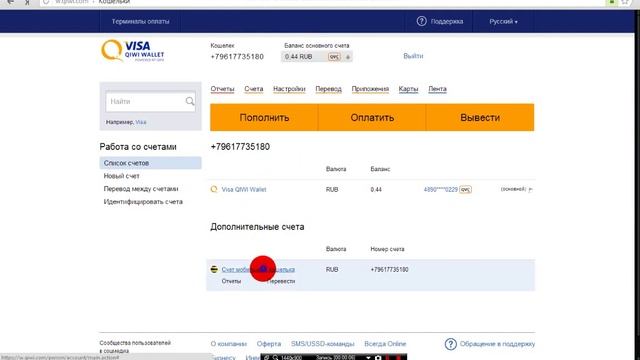Click the QVC badge in balance box

[334, 57]
